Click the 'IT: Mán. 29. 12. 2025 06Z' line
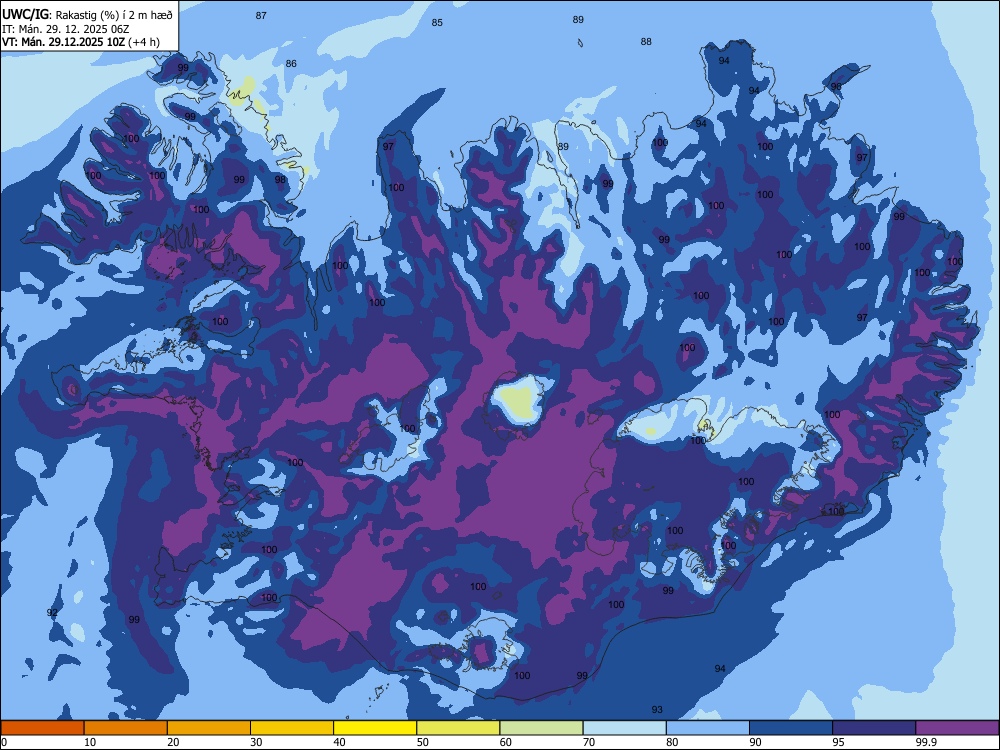 click(x=66, y=29)
